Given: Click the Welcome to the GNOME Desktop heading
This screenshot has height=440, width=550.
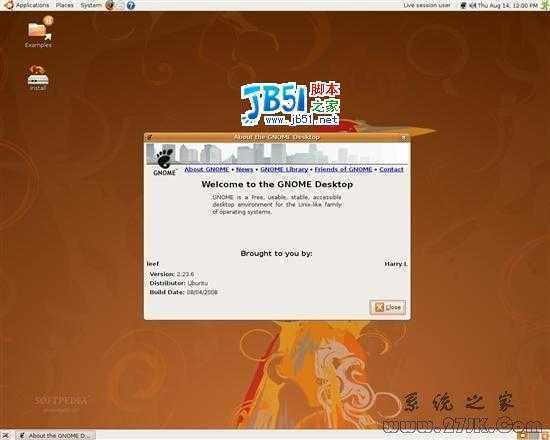Looking at the screenshot, I should (277, 184).
